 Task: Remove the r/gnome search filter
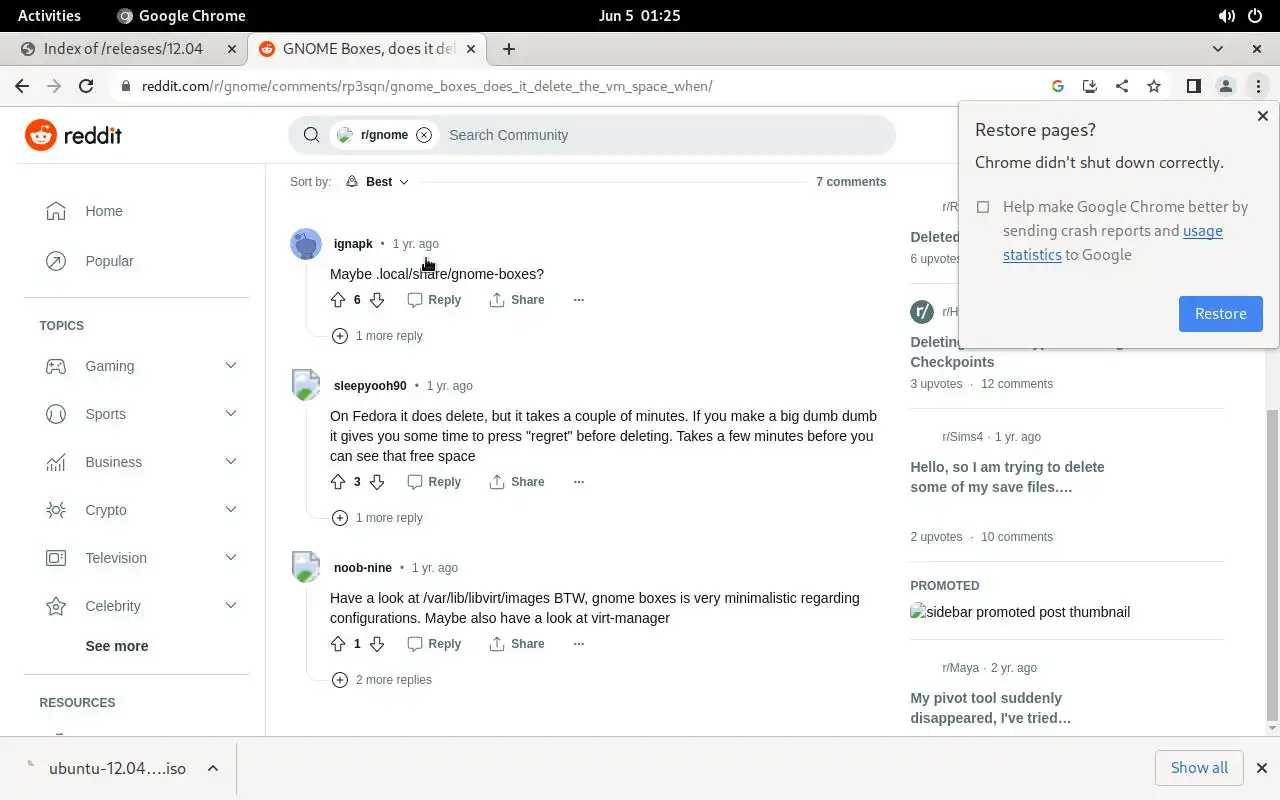click(424, 135)
